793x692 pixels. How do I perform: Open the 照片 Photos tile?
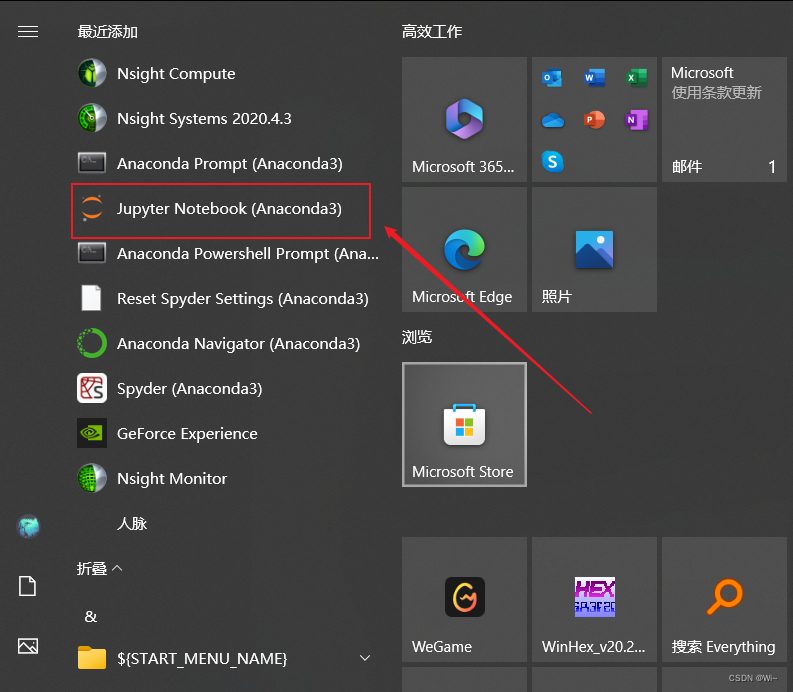point(594,249)
